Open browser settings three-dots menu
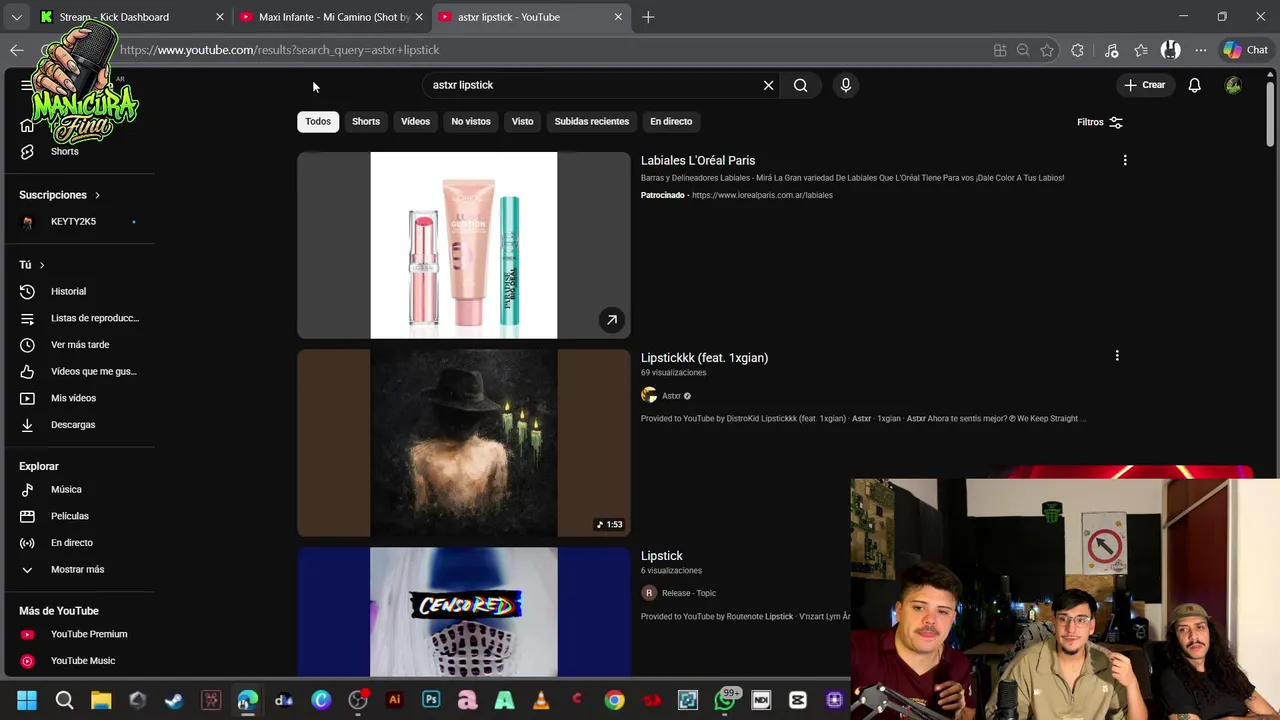The height and width of the screenshot is (720, 1280). pos(1200,50)
